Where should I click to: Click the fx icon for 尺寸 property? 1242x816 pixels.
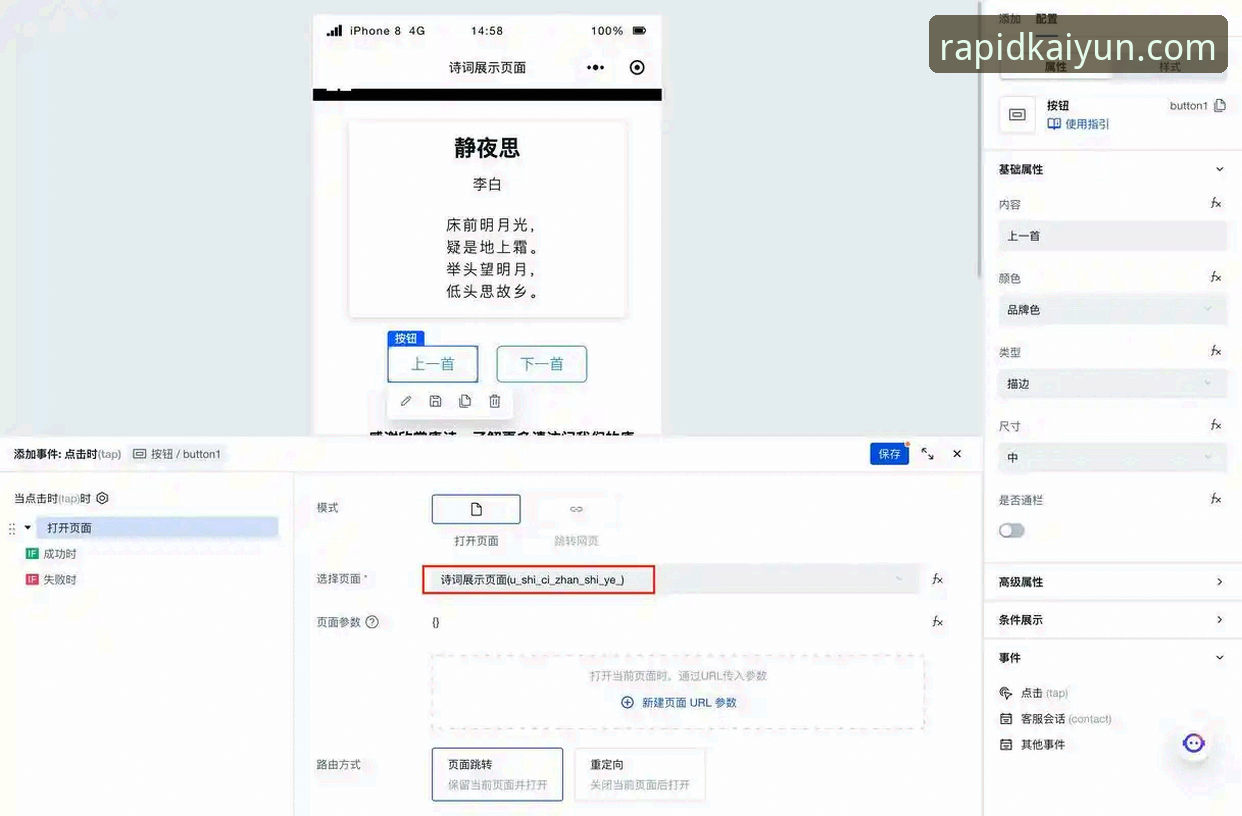pyautogui.click(x=1216, y=425)
